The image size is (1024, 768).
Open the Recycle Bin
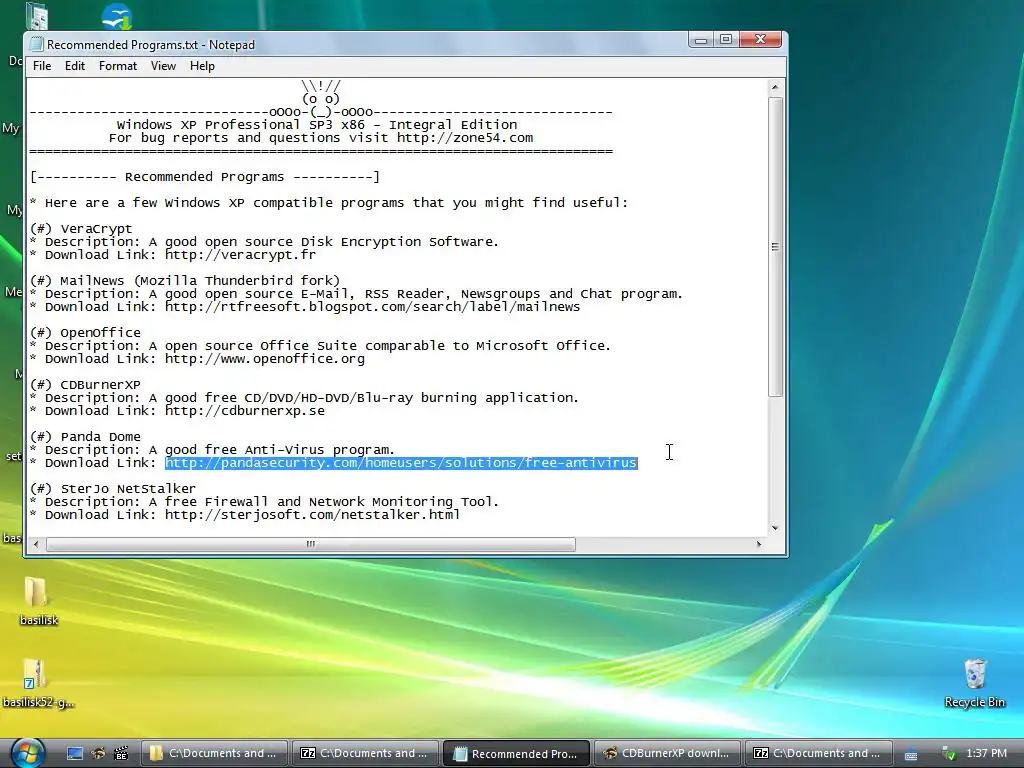[x=974, y=683]
